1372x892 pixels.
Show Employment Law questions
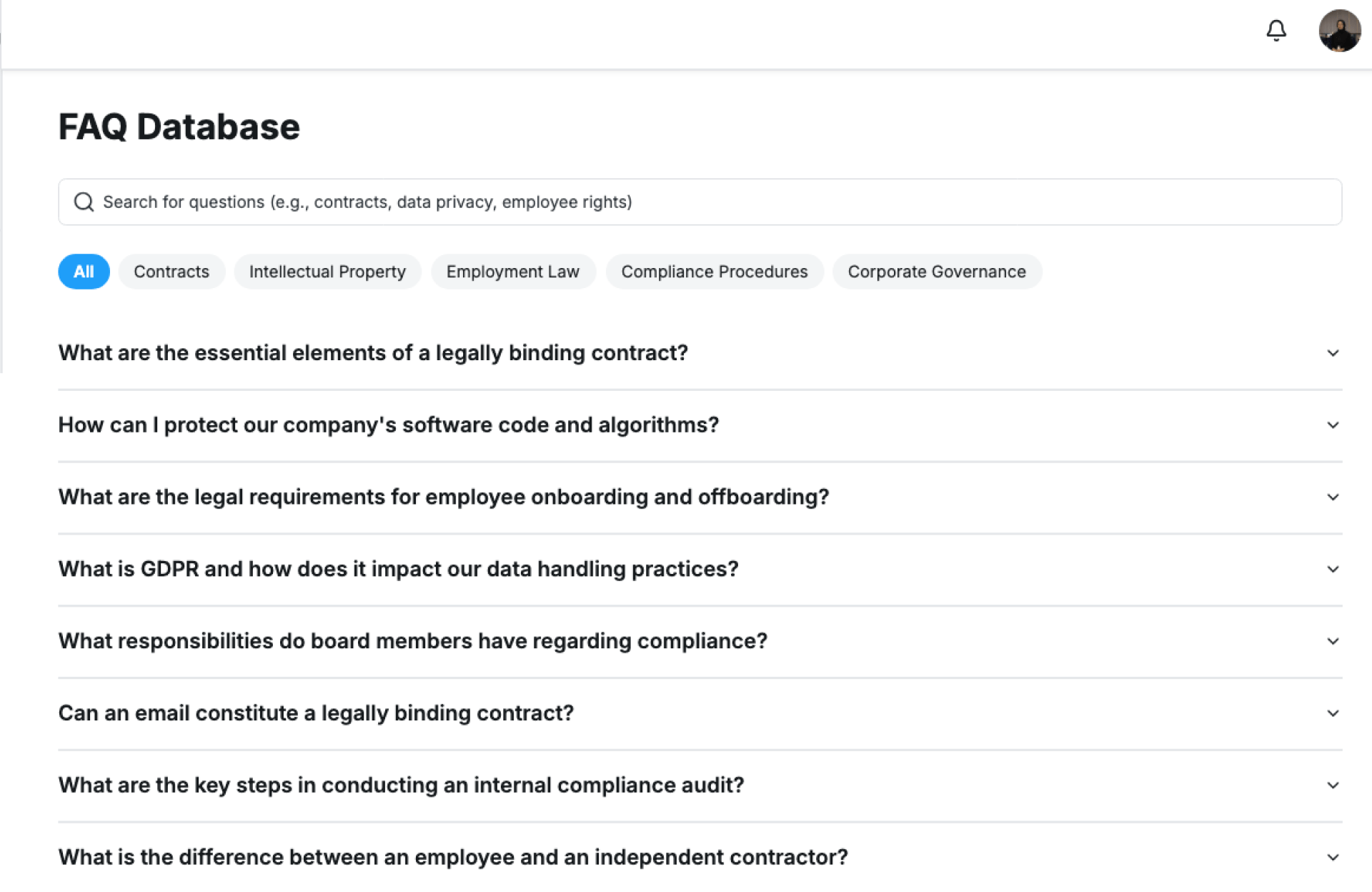(x=512, y=272)
